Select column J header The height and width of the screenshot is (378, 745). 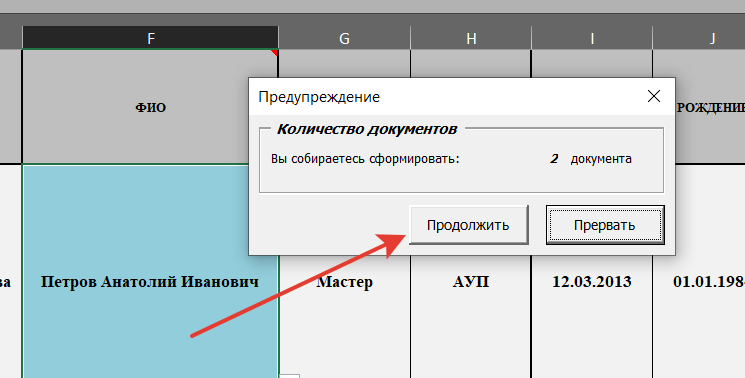tap(699, 38)
